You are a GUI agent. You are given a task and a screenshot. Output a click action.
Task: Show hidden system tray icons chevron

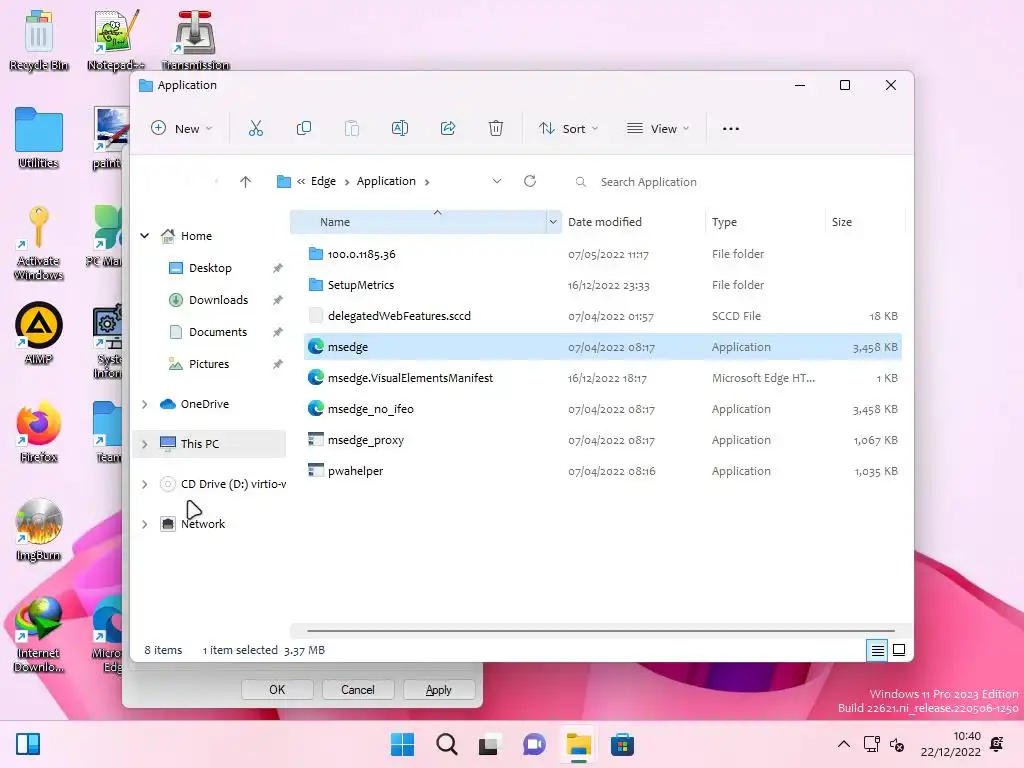click(844, 744)
